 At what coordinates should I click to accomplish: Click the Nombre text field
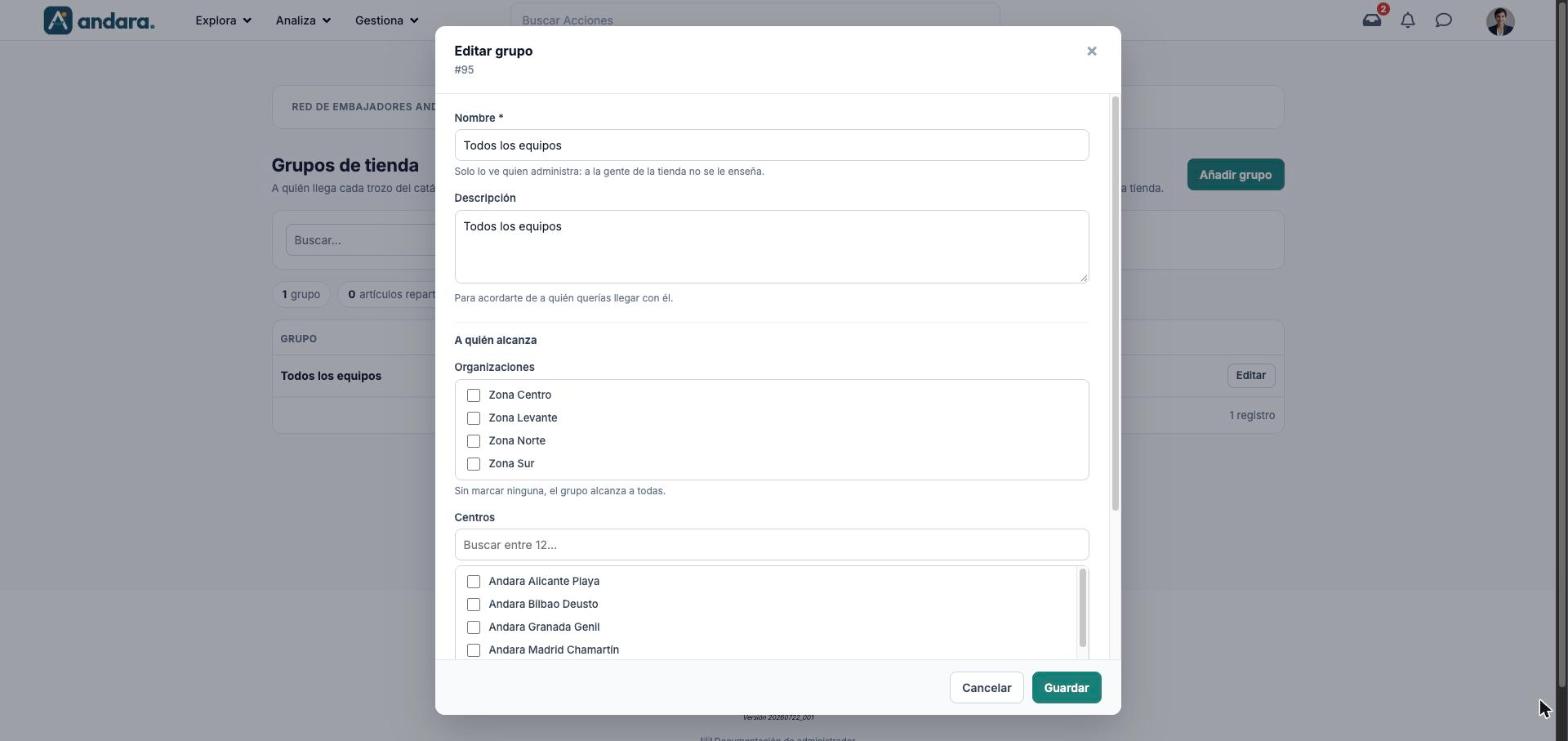click(771, 145)
